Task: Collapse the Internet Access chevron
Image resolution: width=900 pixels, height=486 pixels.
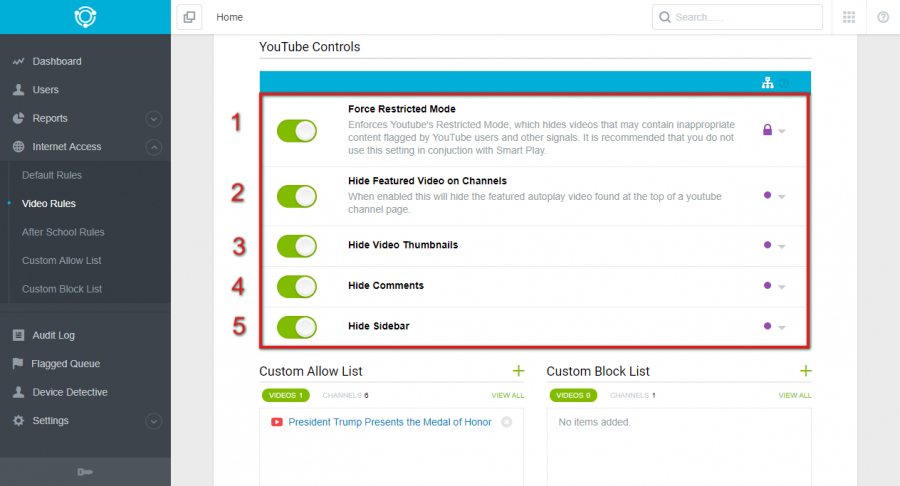Action: click(153, 147)
